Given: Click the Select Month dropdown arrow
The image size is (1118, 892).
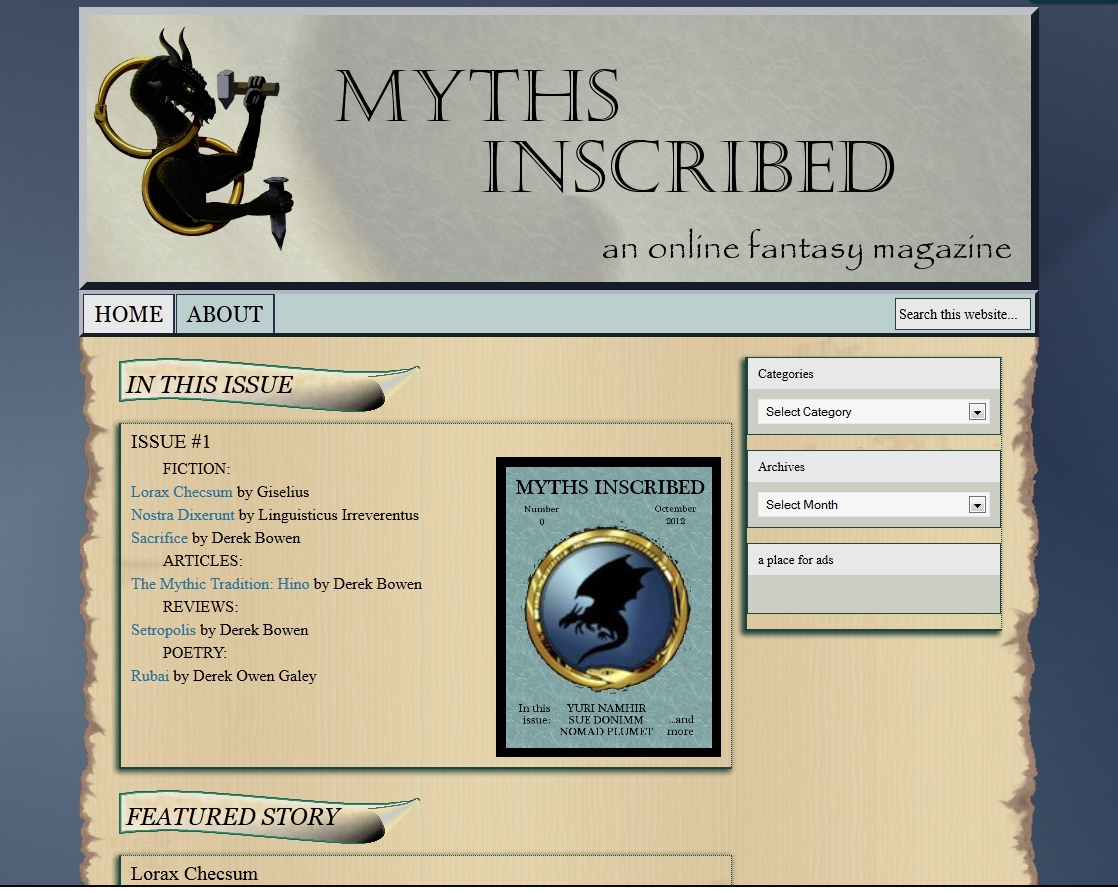Looking at the screenshot, I should point(977,505).
